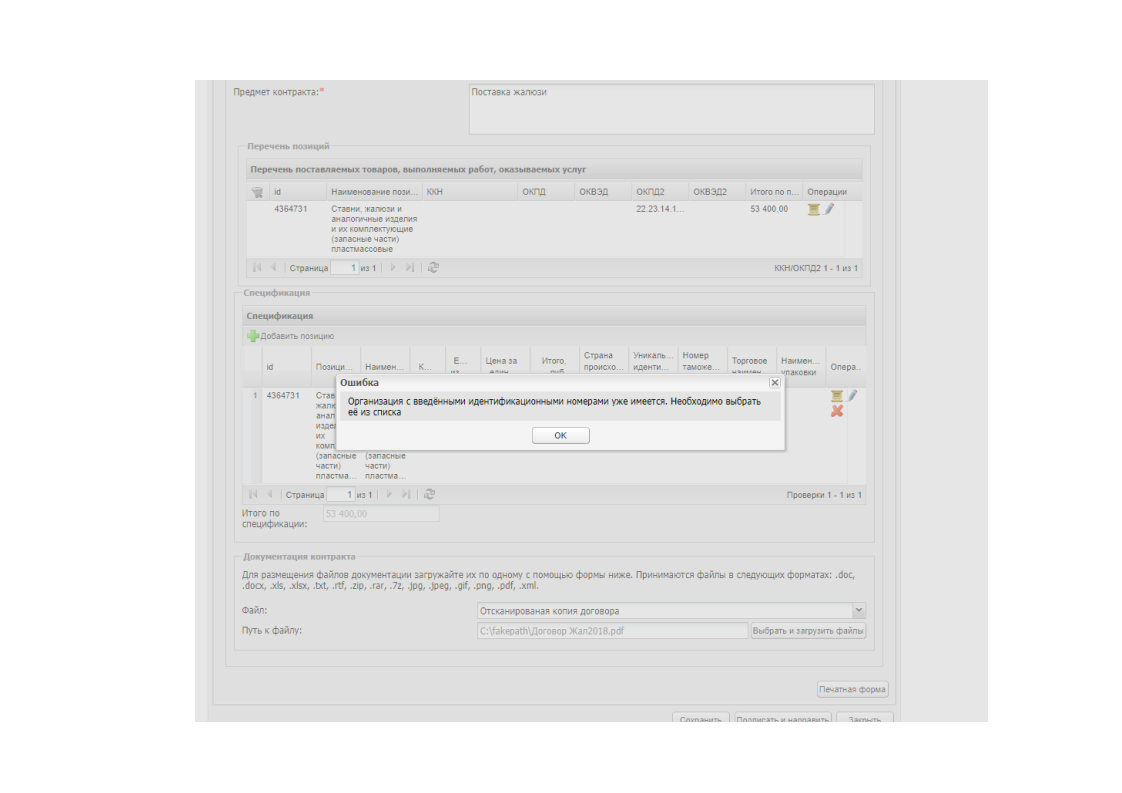The image size is (1122, 793).
Task: Go to last page in Перечень позиций pager
Action: point(409,268)
